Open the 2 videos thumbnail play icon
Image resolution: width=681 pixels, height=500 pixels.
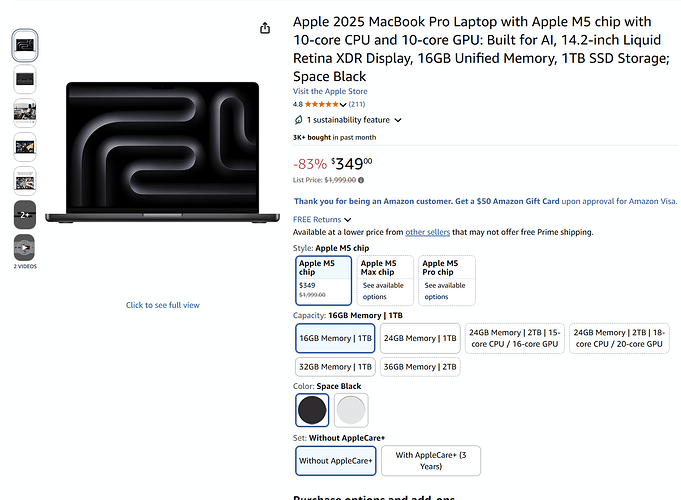pyautogui.click(x=25, y=248)
